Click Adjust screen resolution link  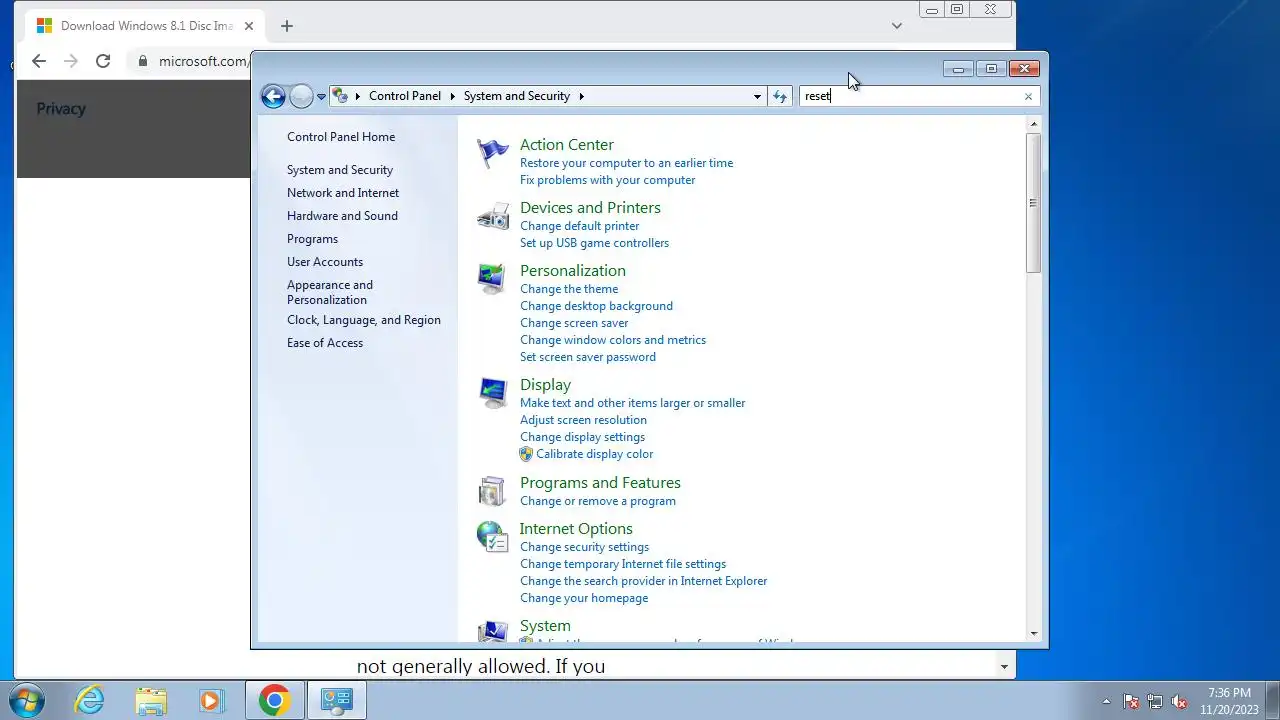pos(583,420)
